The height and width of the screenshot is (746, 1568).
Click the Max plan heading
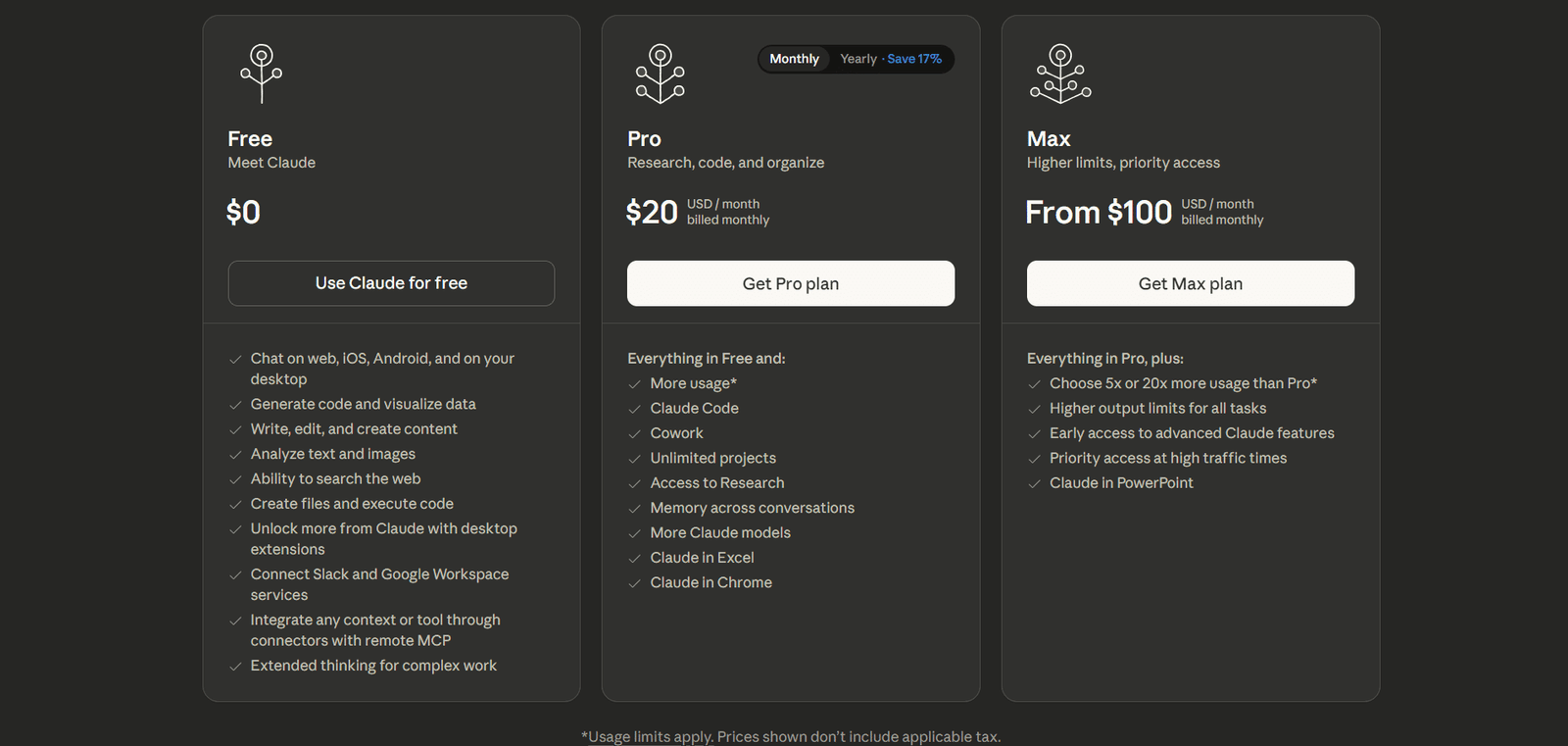tap(1048, 139)
